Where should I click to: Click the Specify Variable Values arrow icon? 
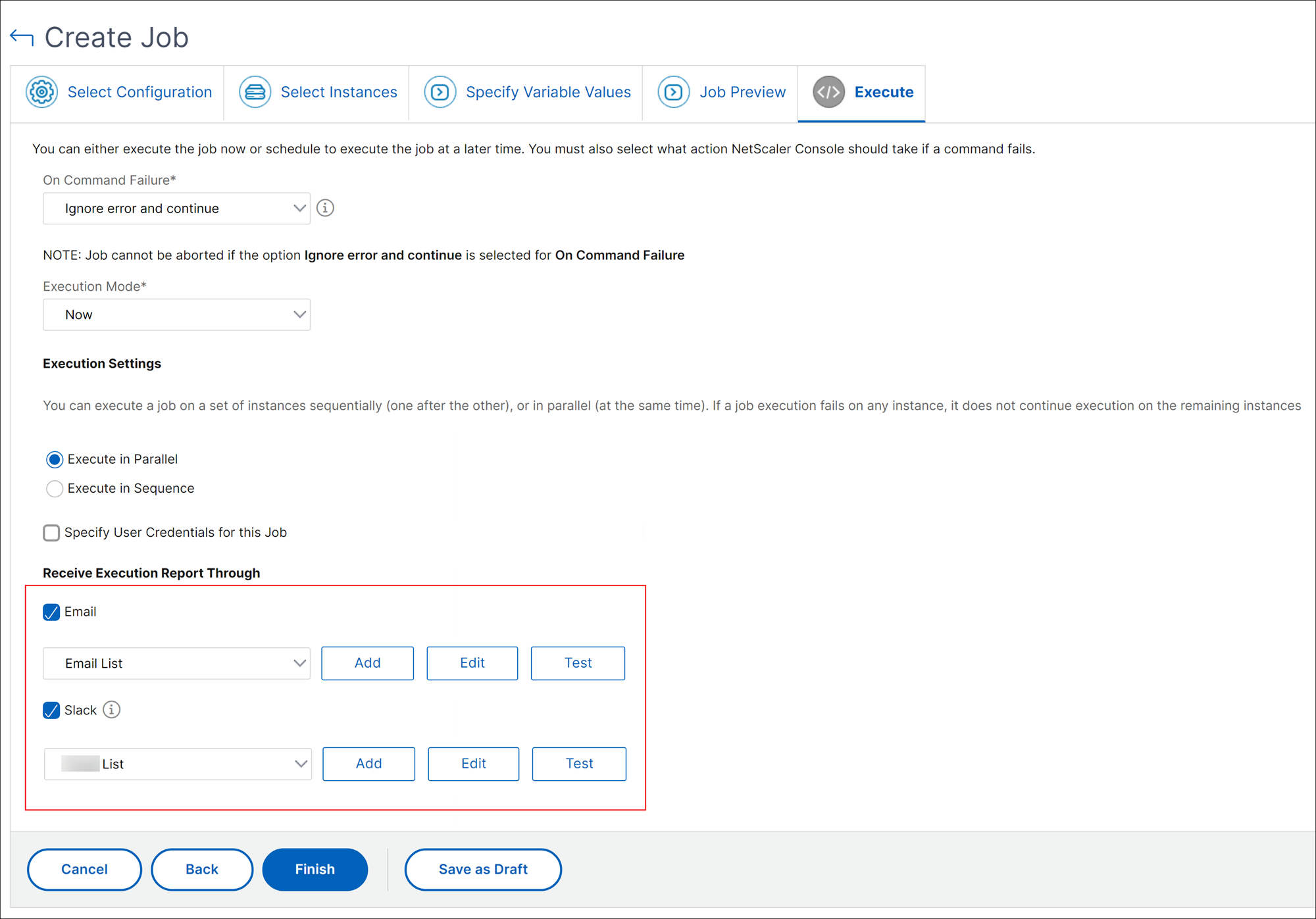440,92
